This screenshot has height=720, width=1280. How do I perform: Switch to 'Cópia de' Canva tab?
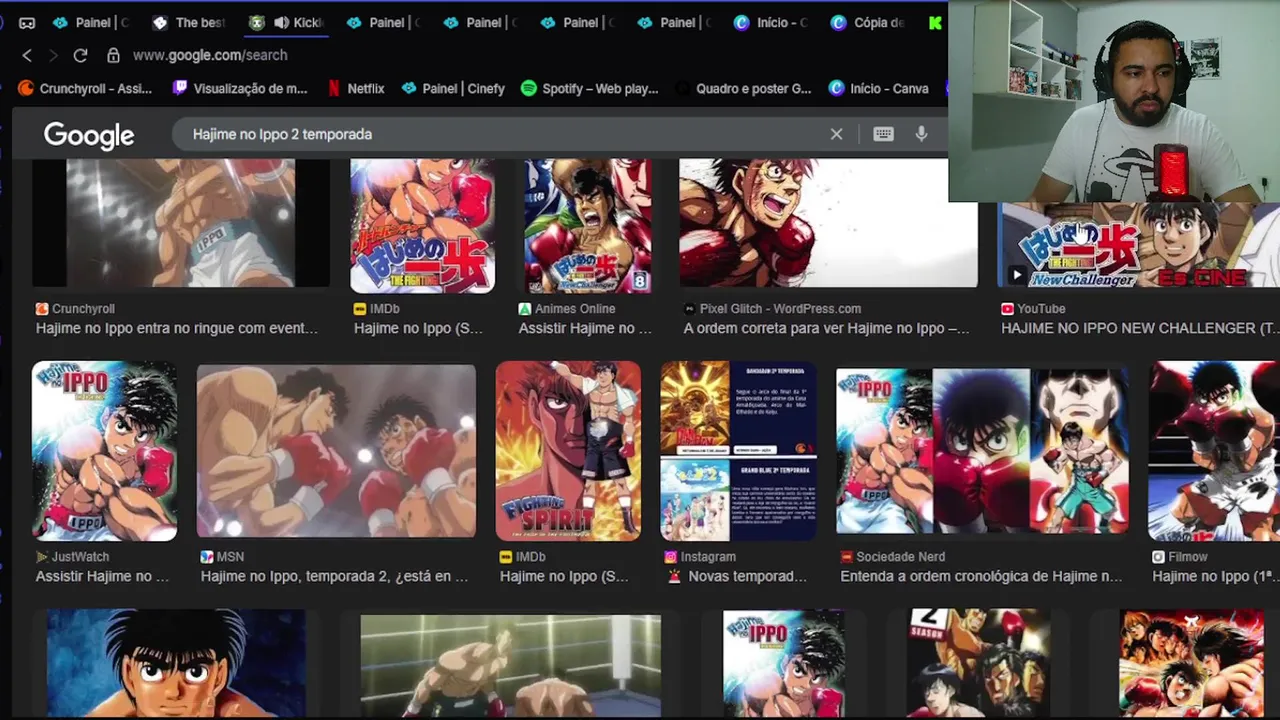coord(868,22)
